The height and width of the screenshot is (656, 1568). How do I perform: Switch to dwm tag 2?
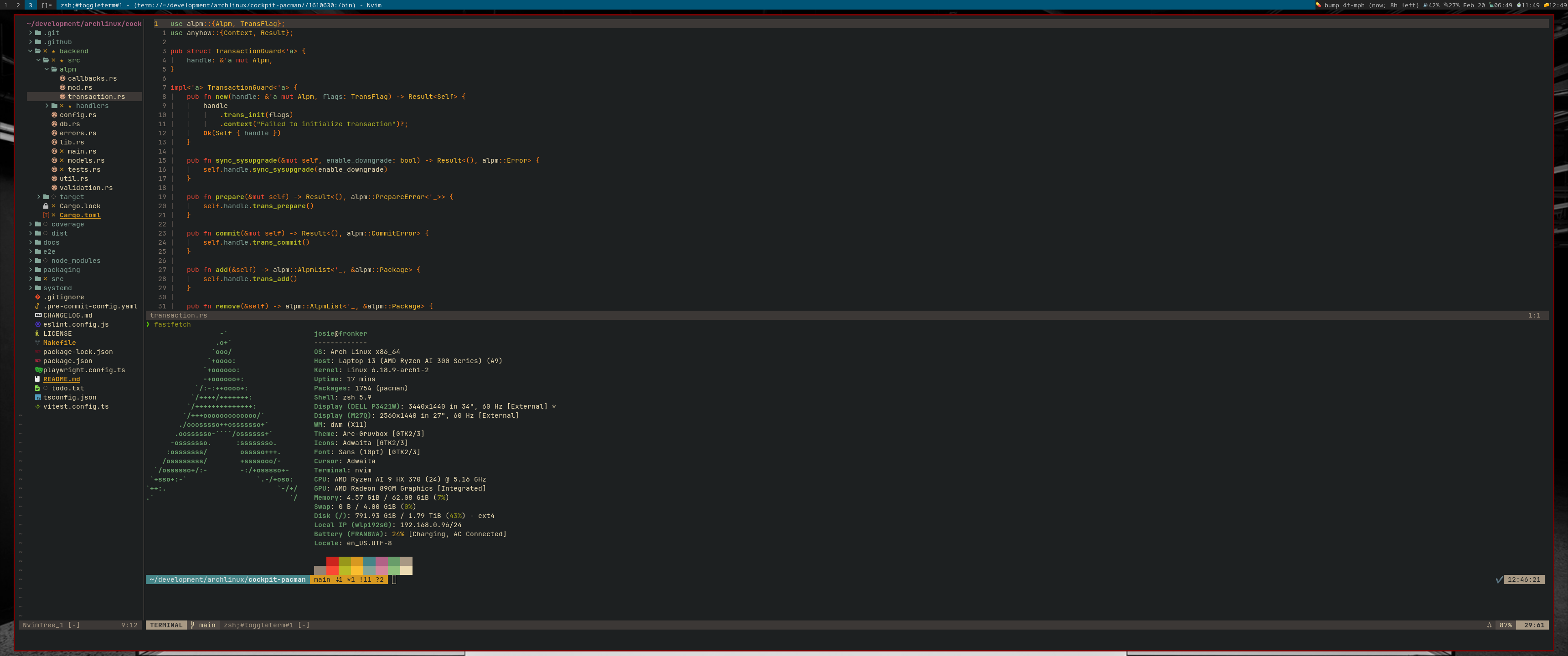[x=18, y=5]
